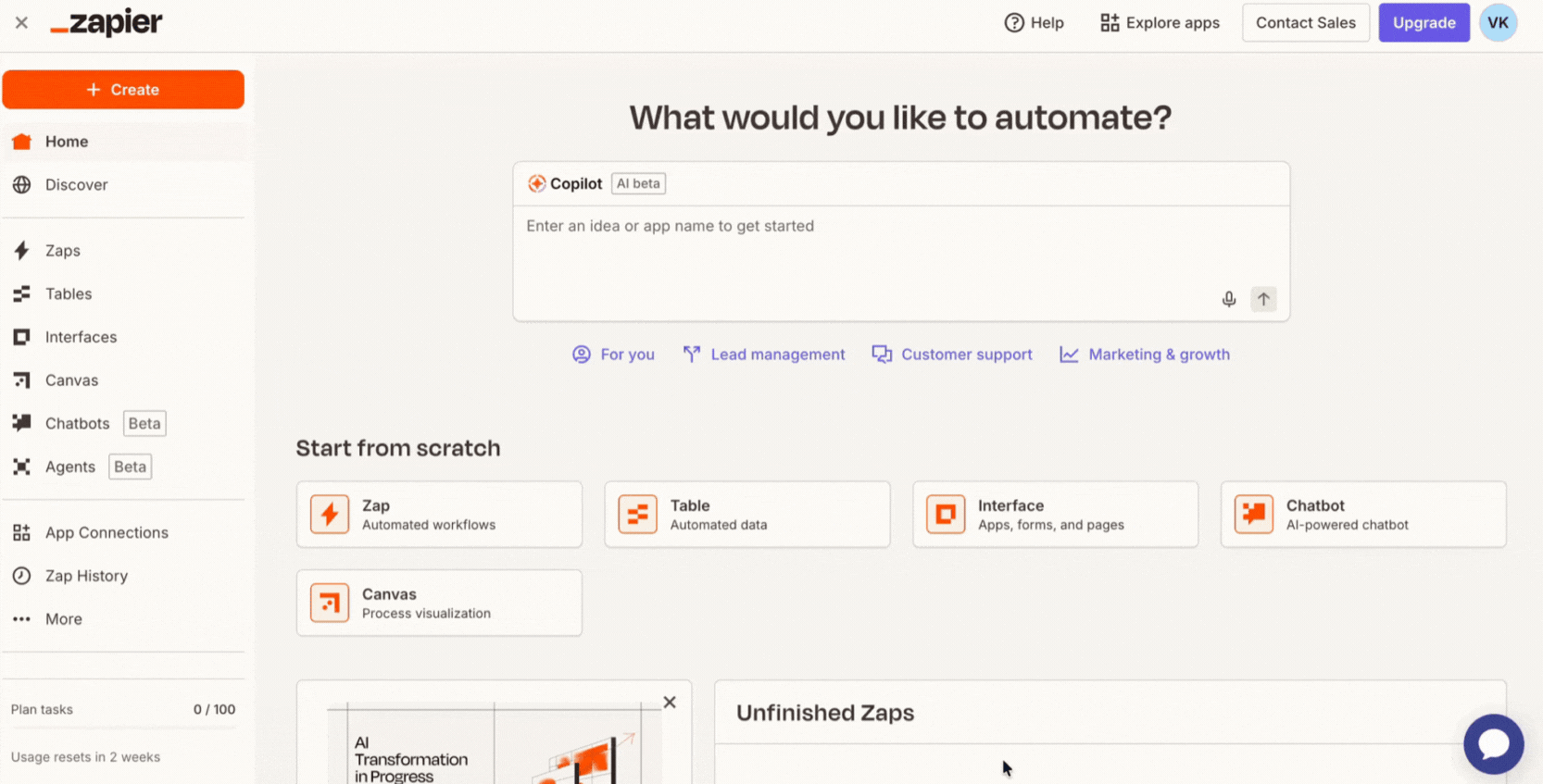Click the Table card icon
1543x784 pixels.
tap(638, 515)
